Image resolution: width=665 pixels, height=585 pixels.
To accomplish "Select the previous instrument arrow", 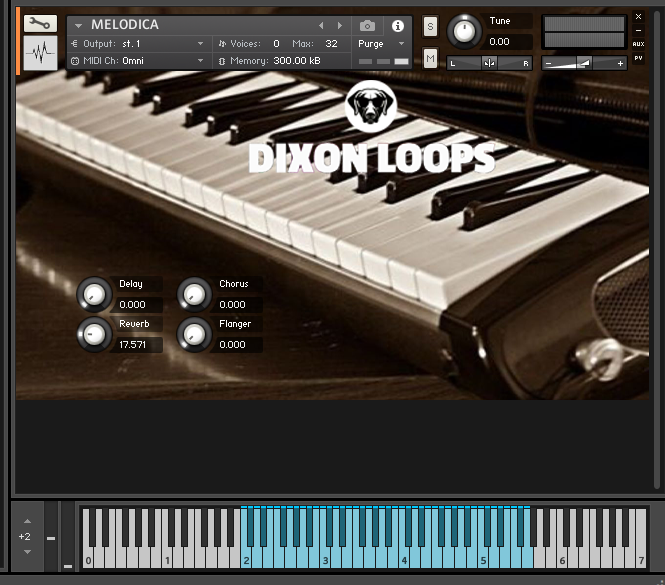I will point(321,25).
